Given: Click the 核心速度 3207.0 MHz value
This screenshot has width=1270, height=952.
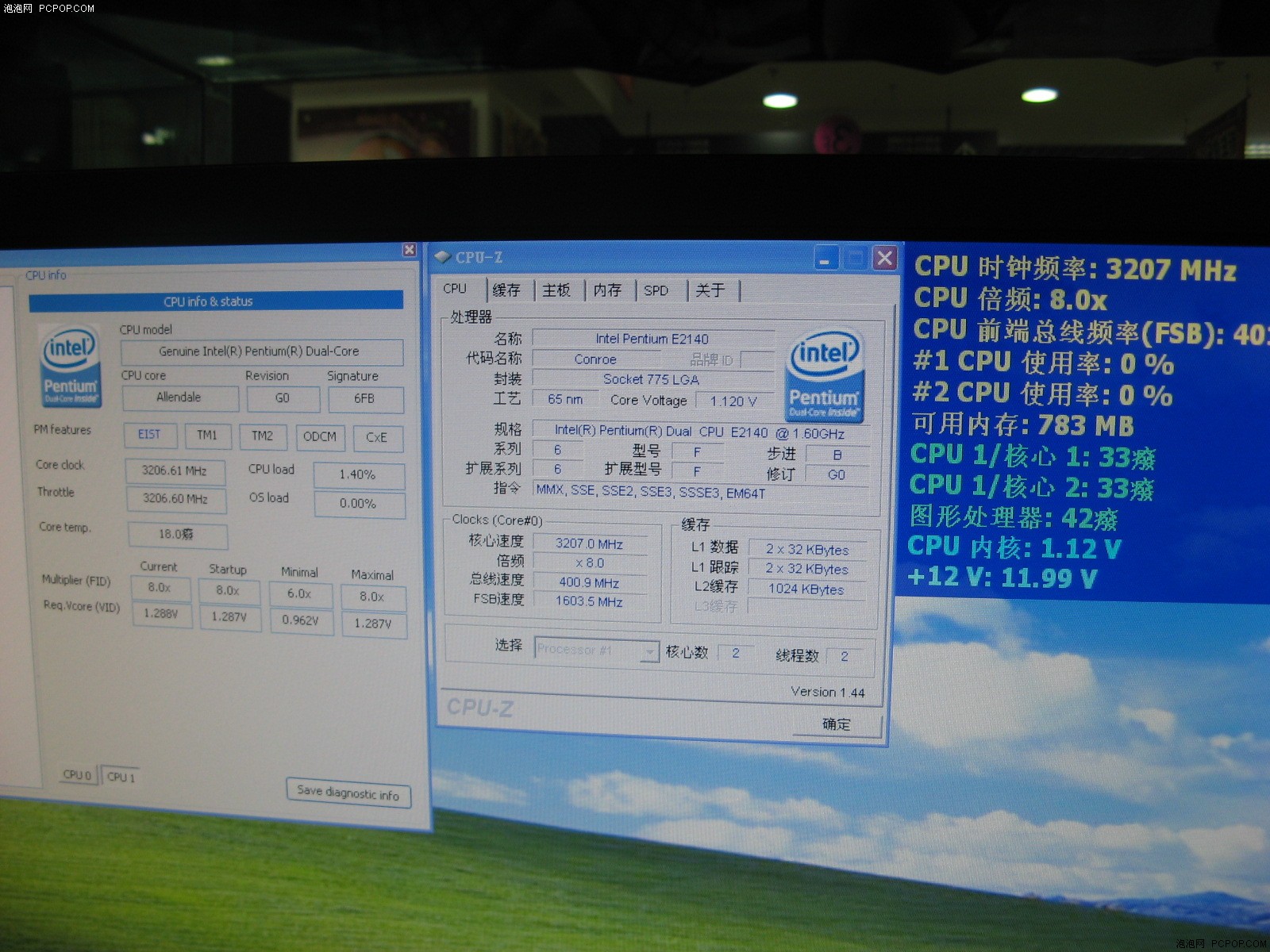Looking at the screenshot, I should [589, 543].
